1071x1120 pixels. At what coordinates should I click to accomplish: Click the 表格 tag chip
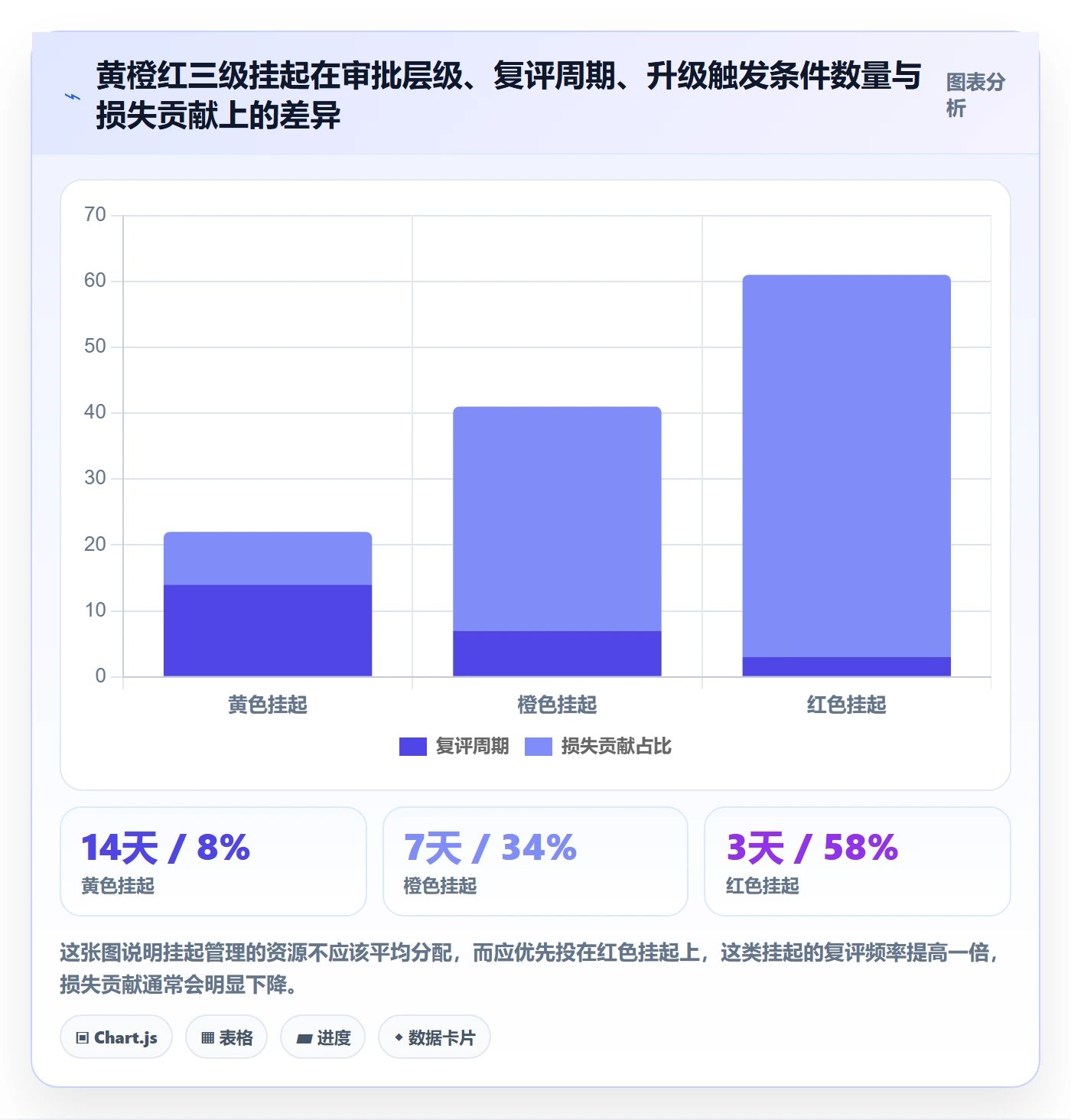226,1037
